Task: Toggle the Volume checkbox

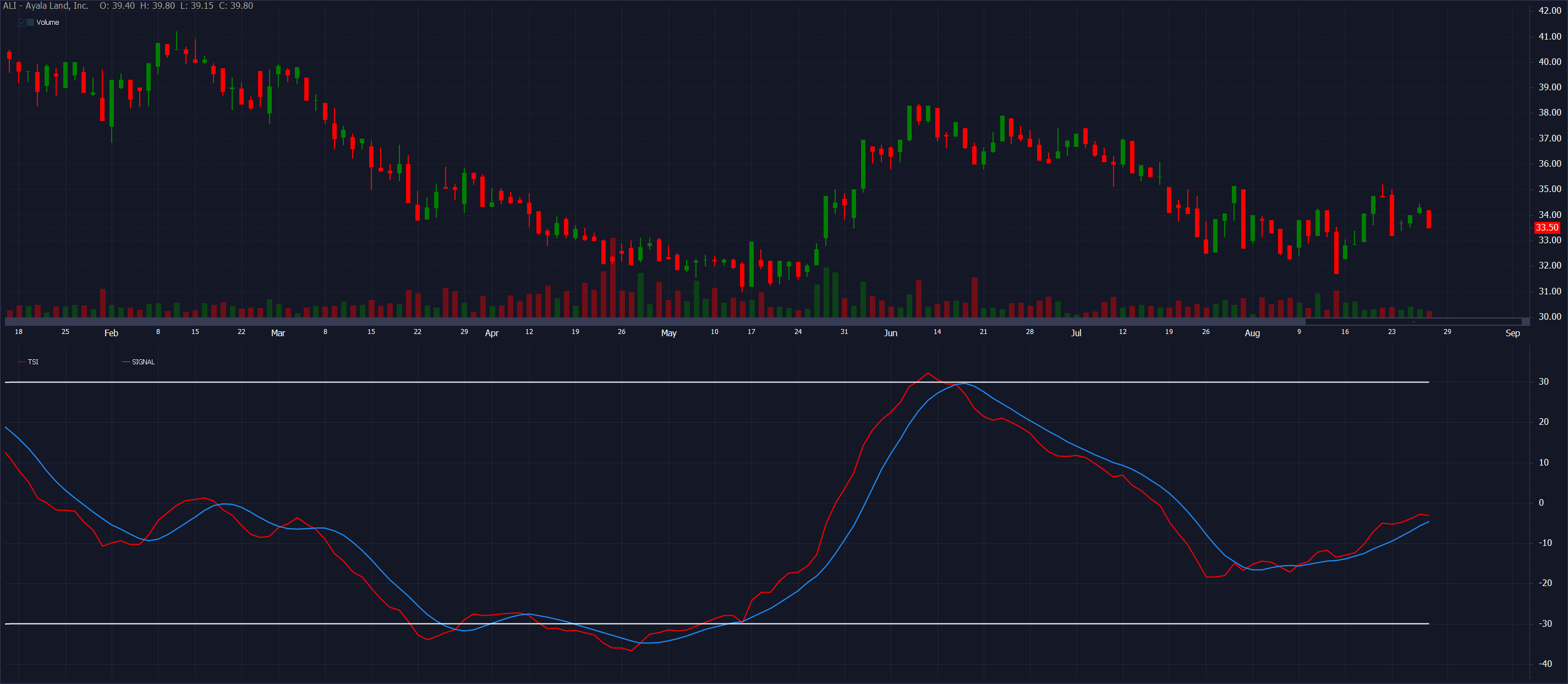Action: (x=22, y=23)
